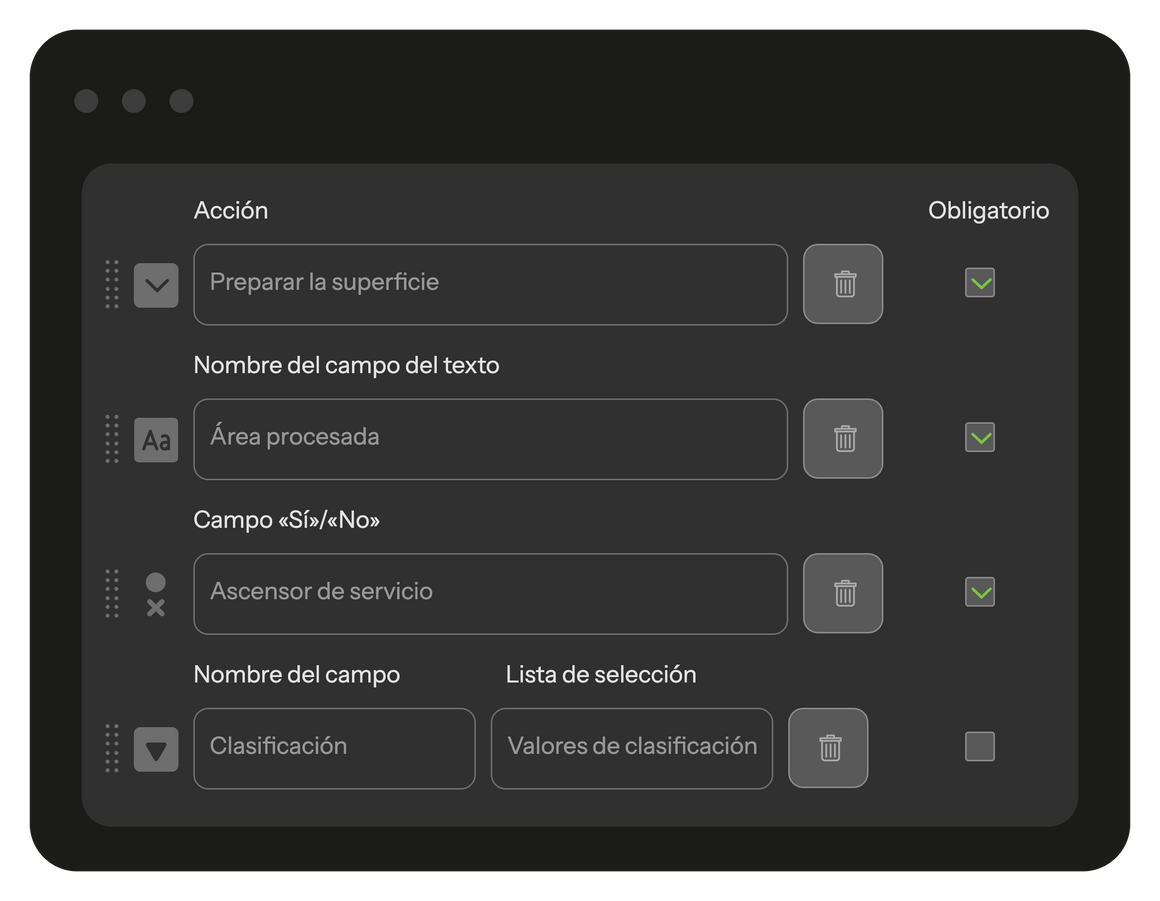Viewport: 1160px width, 901px height.
Task: Enable Obligatorio checkbox for Clasificación row
Action: [980, 746]
